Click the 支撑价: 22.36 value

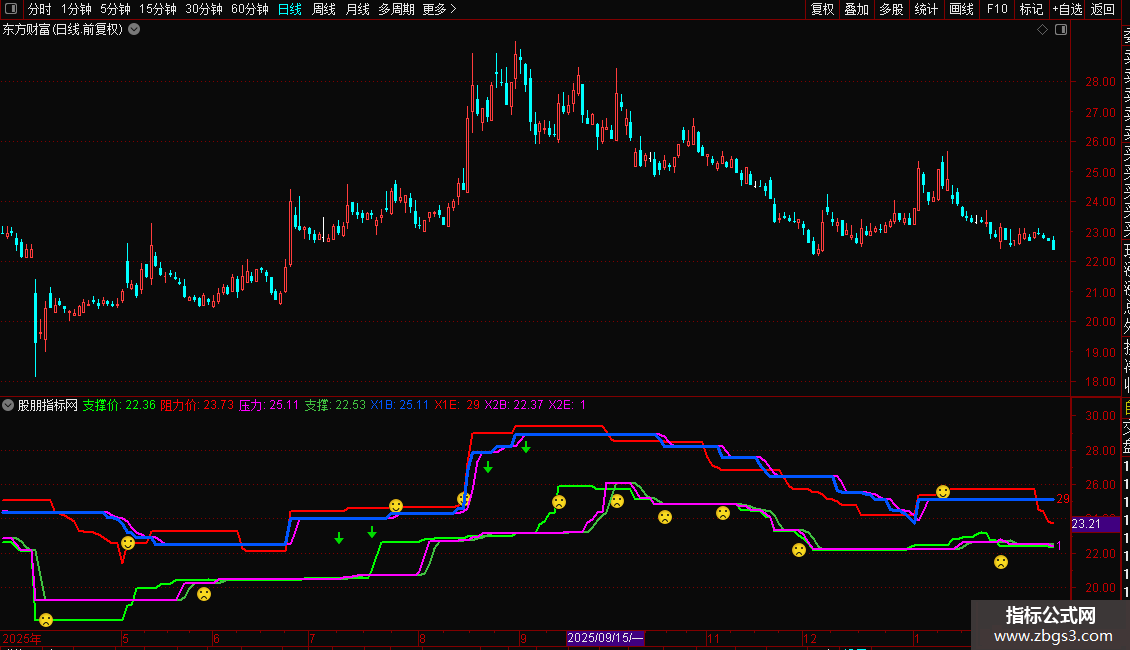(x=119, y=405)
